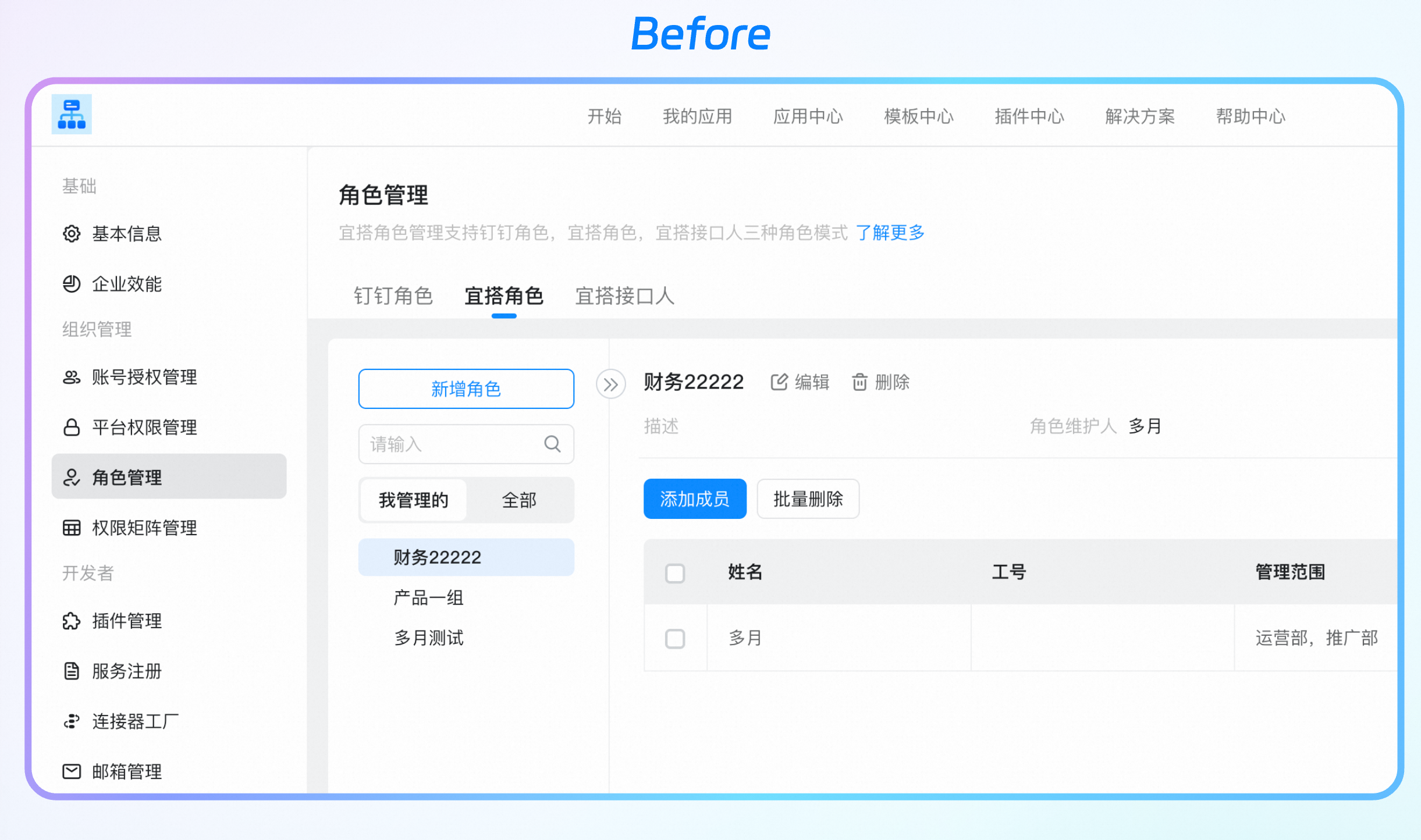Click the table icon beside 权限矩阵管理
This screenshot has width=1421, height=840.
coord(72,528)
